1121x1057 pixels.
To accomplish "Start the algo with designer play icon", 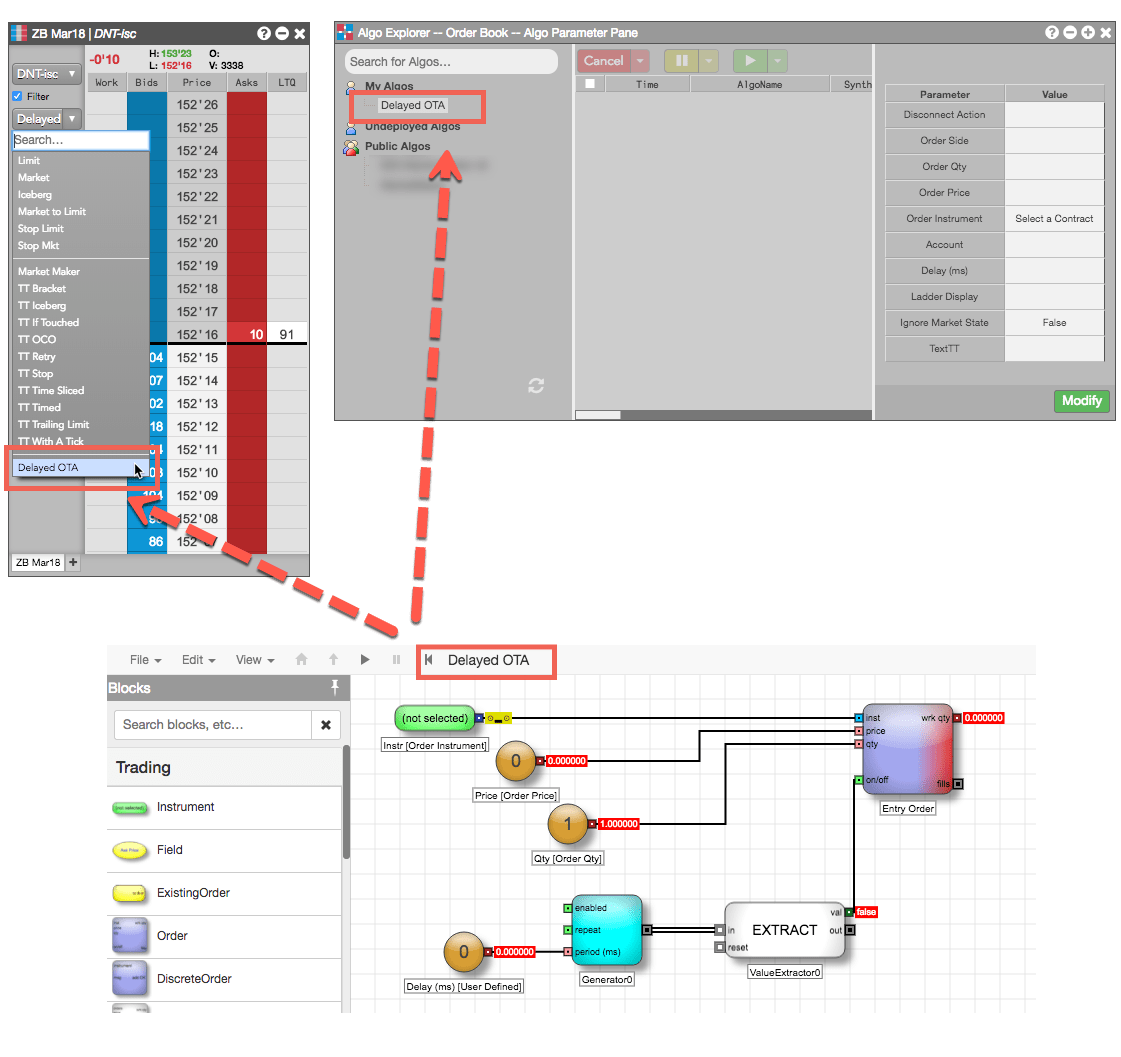I will (x=365, y=659).
